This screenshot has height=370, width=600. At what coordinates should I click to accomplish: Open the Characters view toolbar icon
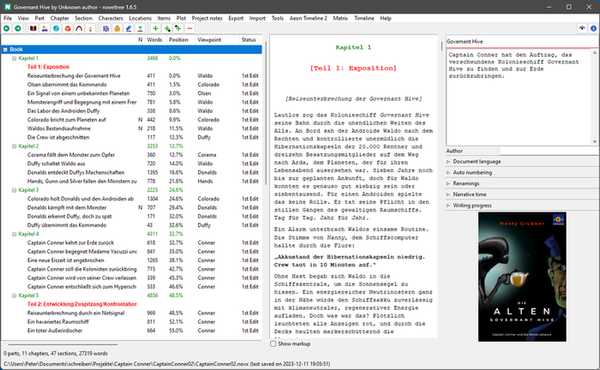pos(45,28)
